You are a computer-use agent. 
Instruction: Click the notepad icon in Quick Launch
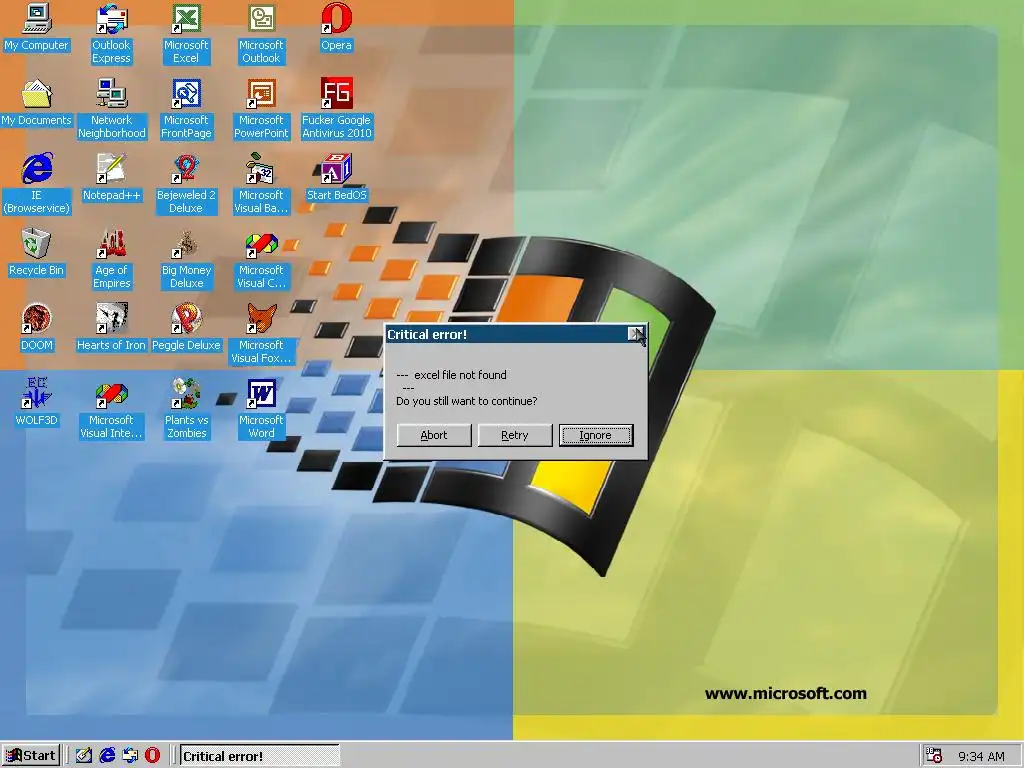[84, 756]
